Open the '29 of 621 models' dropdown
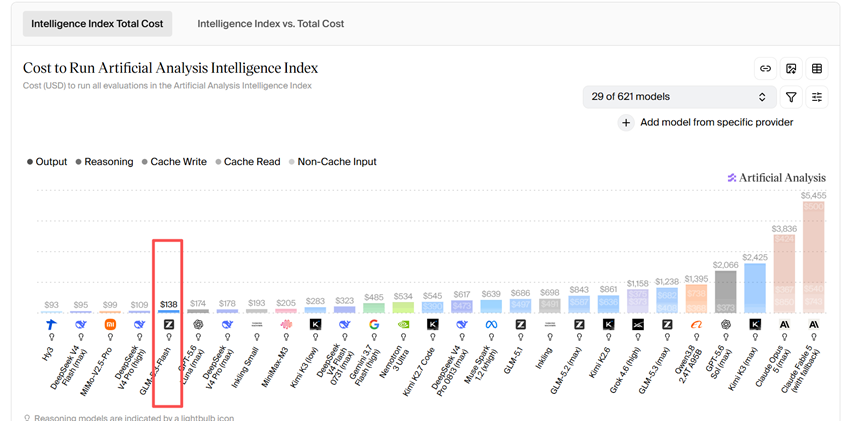The width and height of the screenshot is (865, 421). [x=680, y=97]
